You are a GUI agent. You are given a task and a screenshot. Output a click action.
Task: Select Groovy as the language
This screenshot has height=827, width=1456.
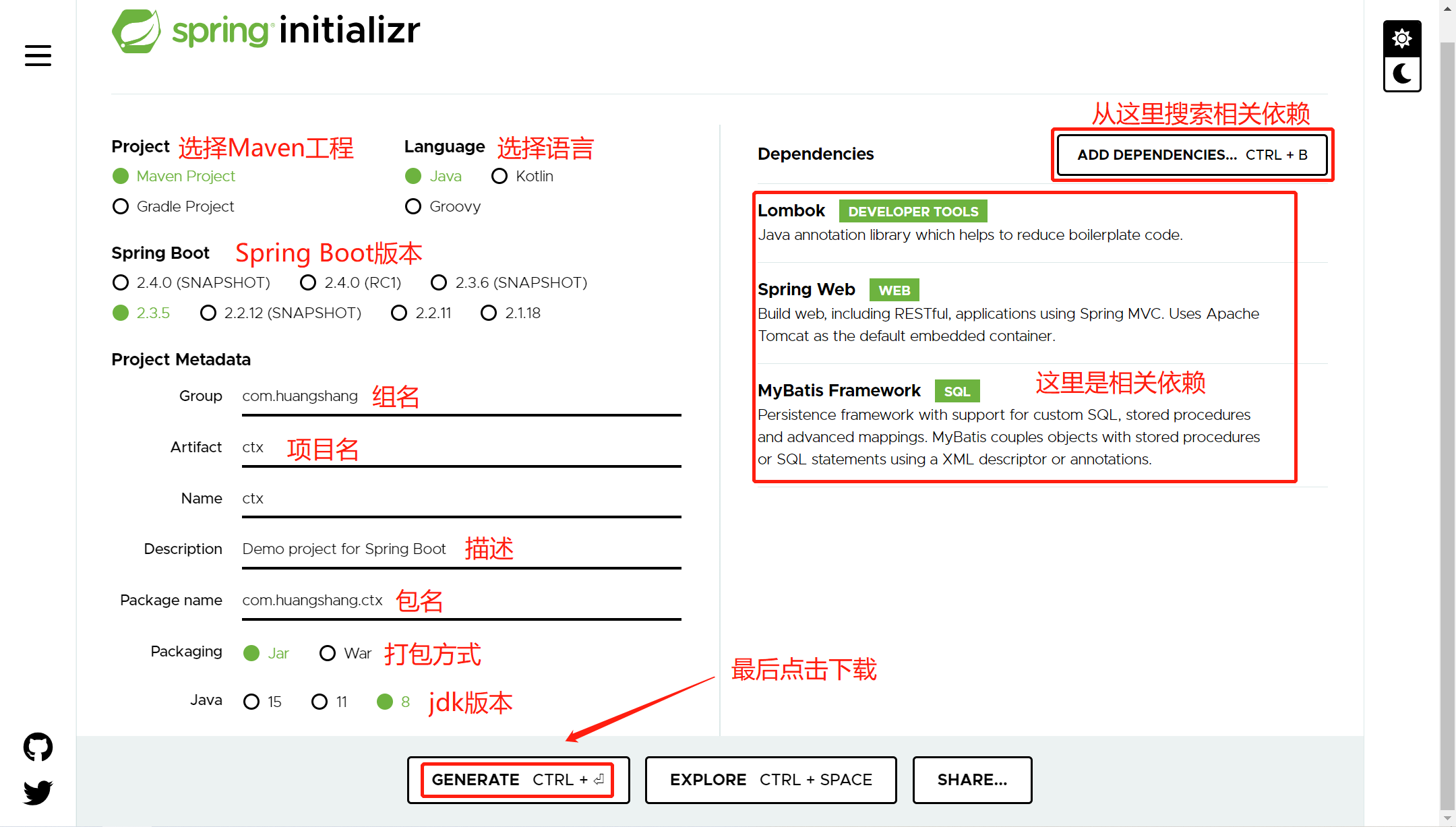pyautogui.click(x=413, y=206)
